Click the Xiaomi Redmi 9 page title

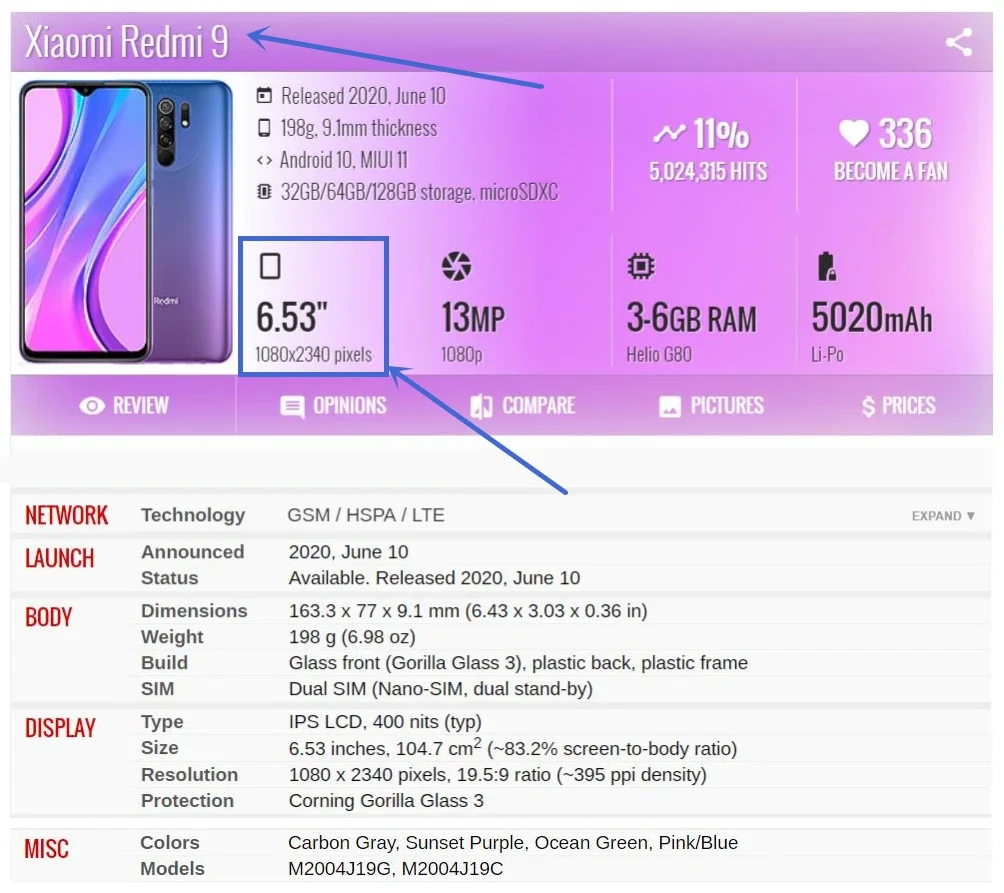click(x=127, y=42)
